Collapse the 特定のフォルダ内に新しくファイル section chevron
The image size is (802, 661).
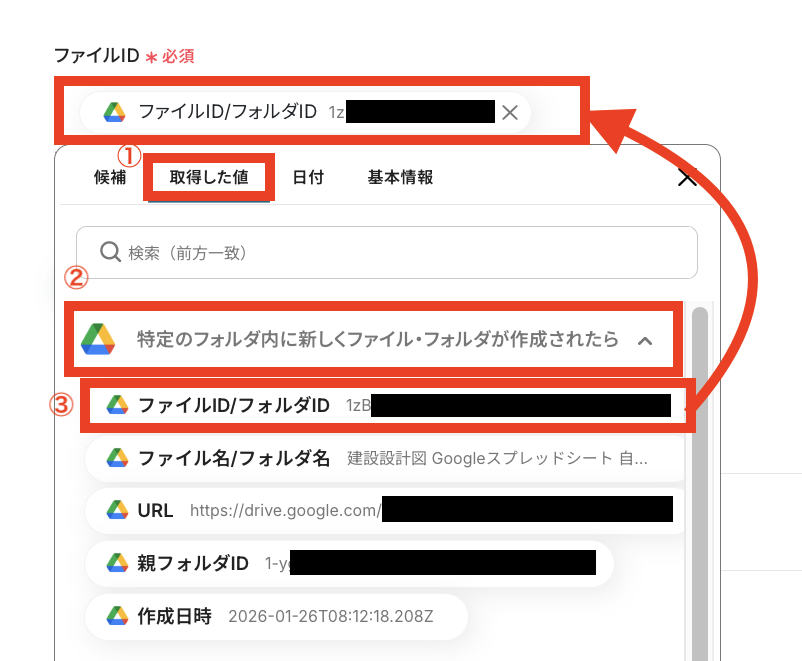point(645,340)
